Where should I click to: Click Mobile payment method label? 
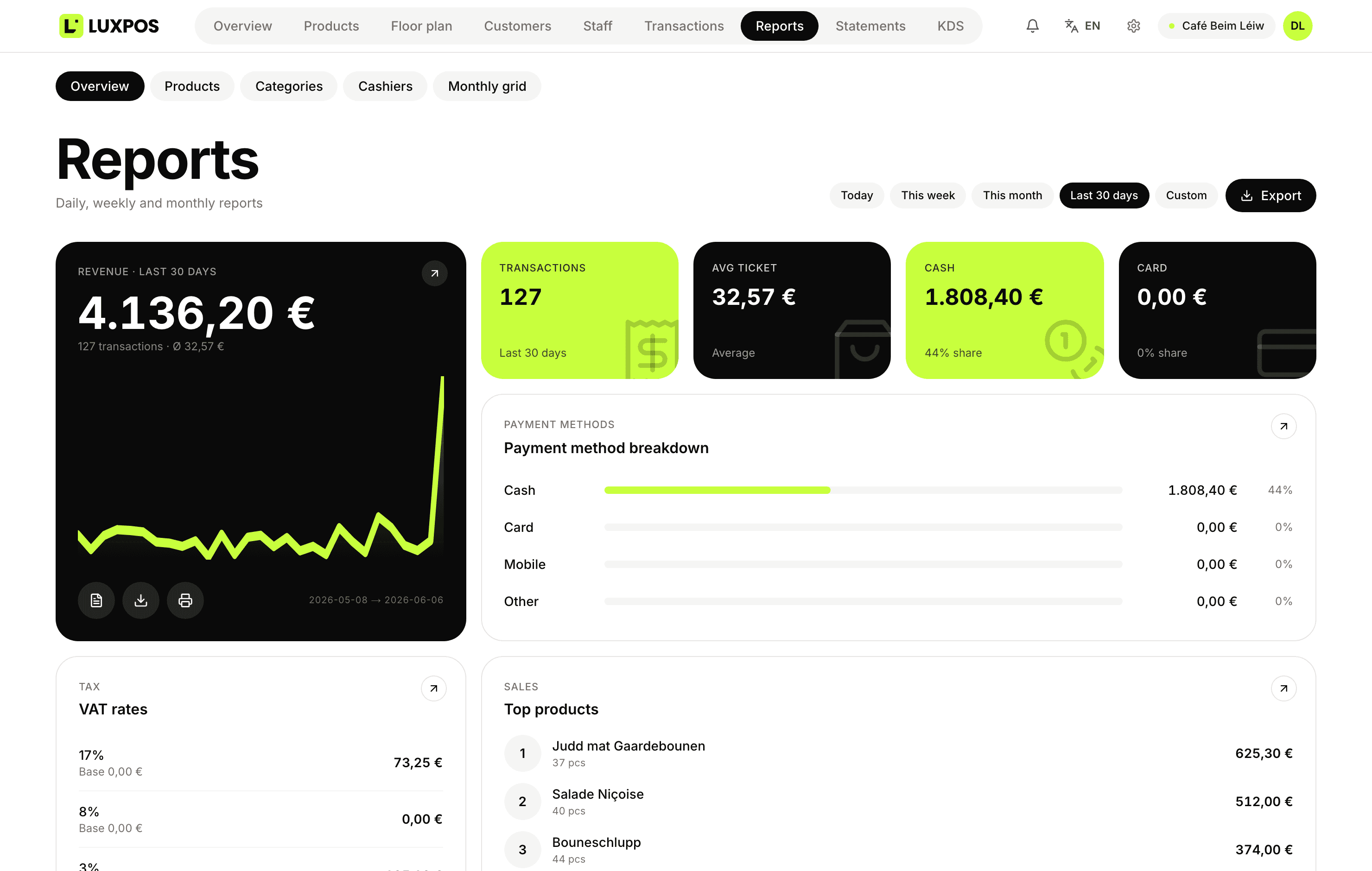tap(525, 564)
